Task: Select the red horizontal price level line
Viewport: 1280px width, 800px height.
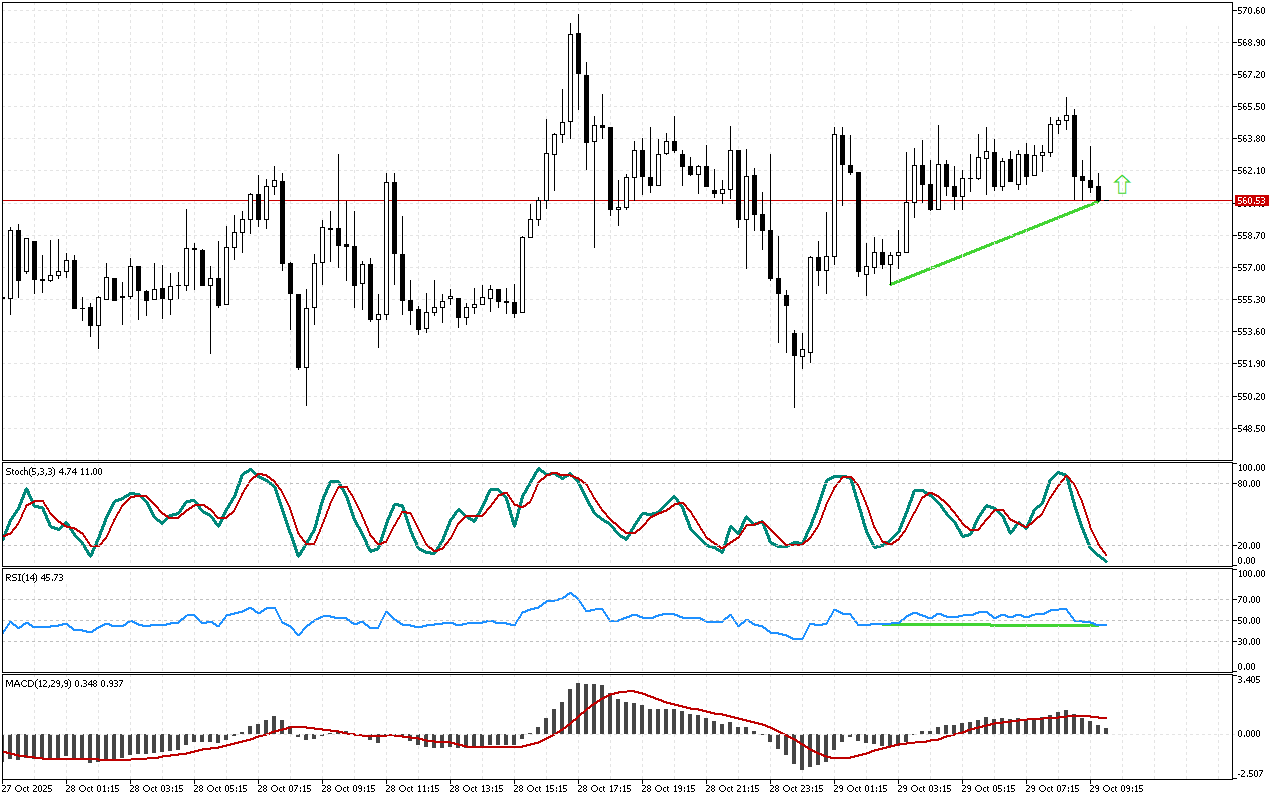Action: click(400, 200)
